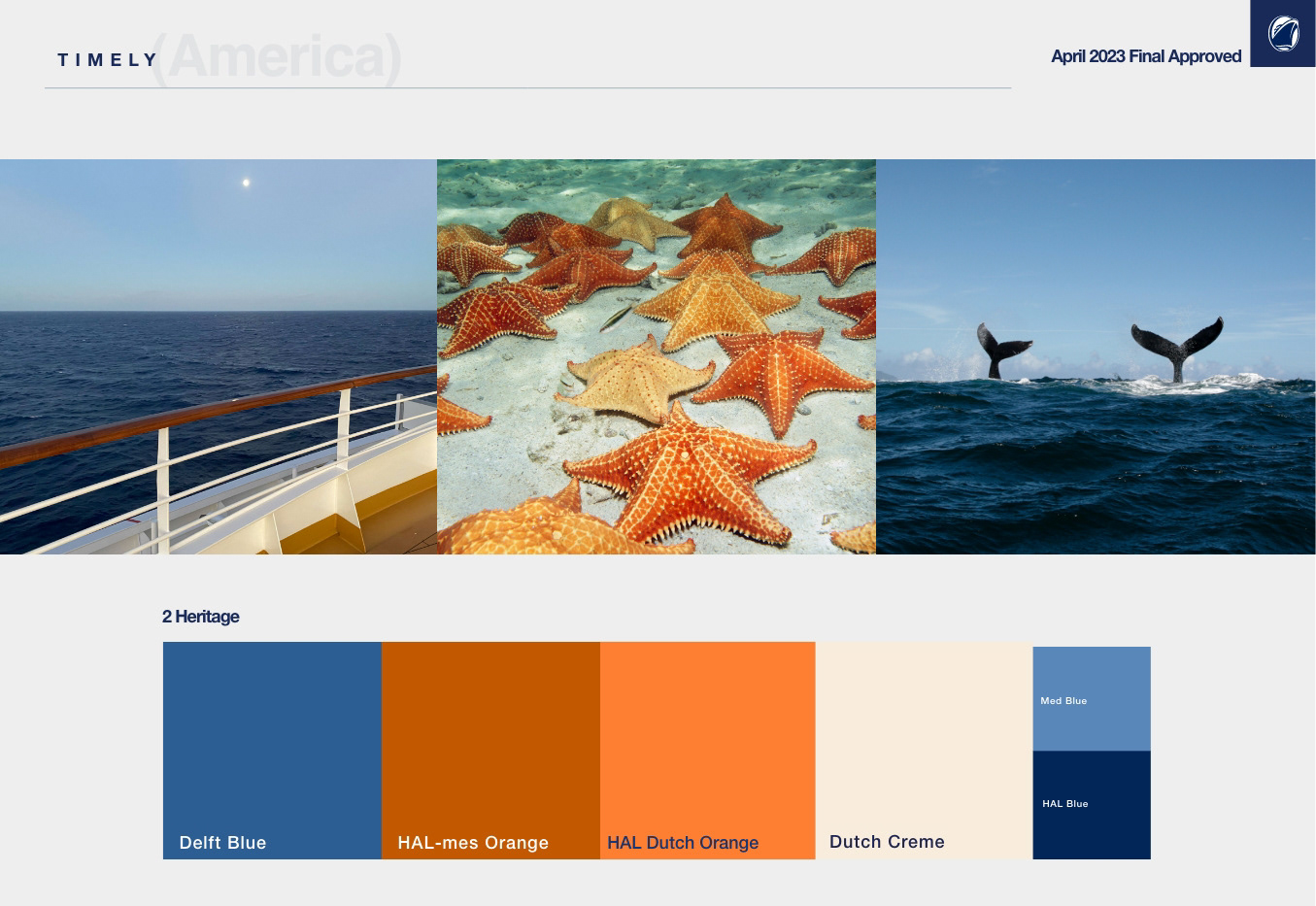
Task: Click the April 2023 Final Approved text
Action: click(x=1146, y=56)
